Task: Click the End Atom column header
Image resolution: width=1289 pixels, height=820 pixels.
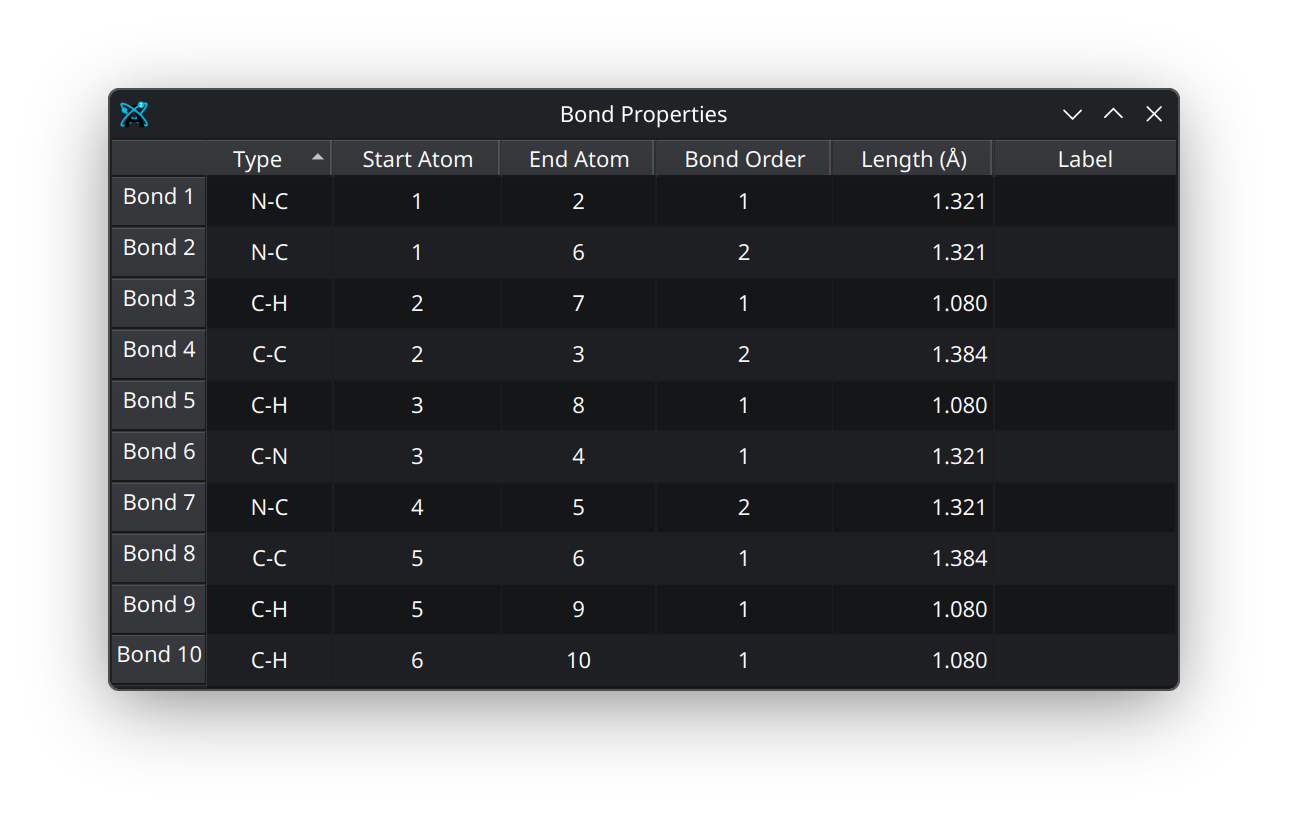Action: [x=579, y=159]
